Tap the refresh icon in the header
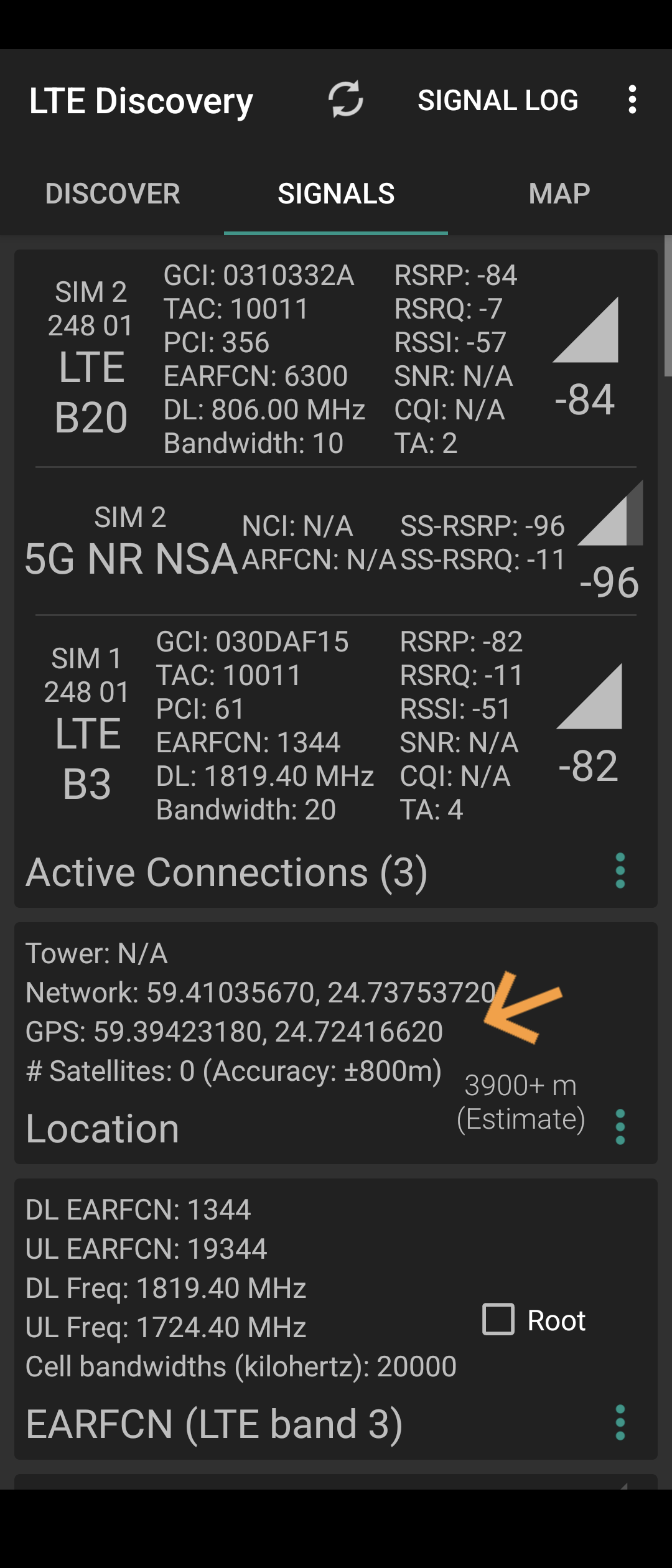 [x=345, y=100]
